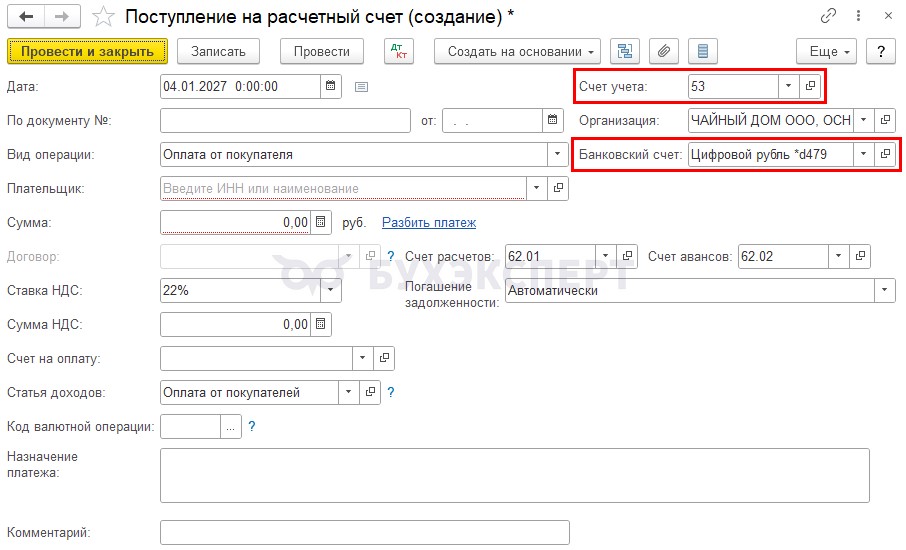This screenshot has width=906, height=550.
Task: Open calculator for the Сумма НДС field
Action: pos(321,325)
